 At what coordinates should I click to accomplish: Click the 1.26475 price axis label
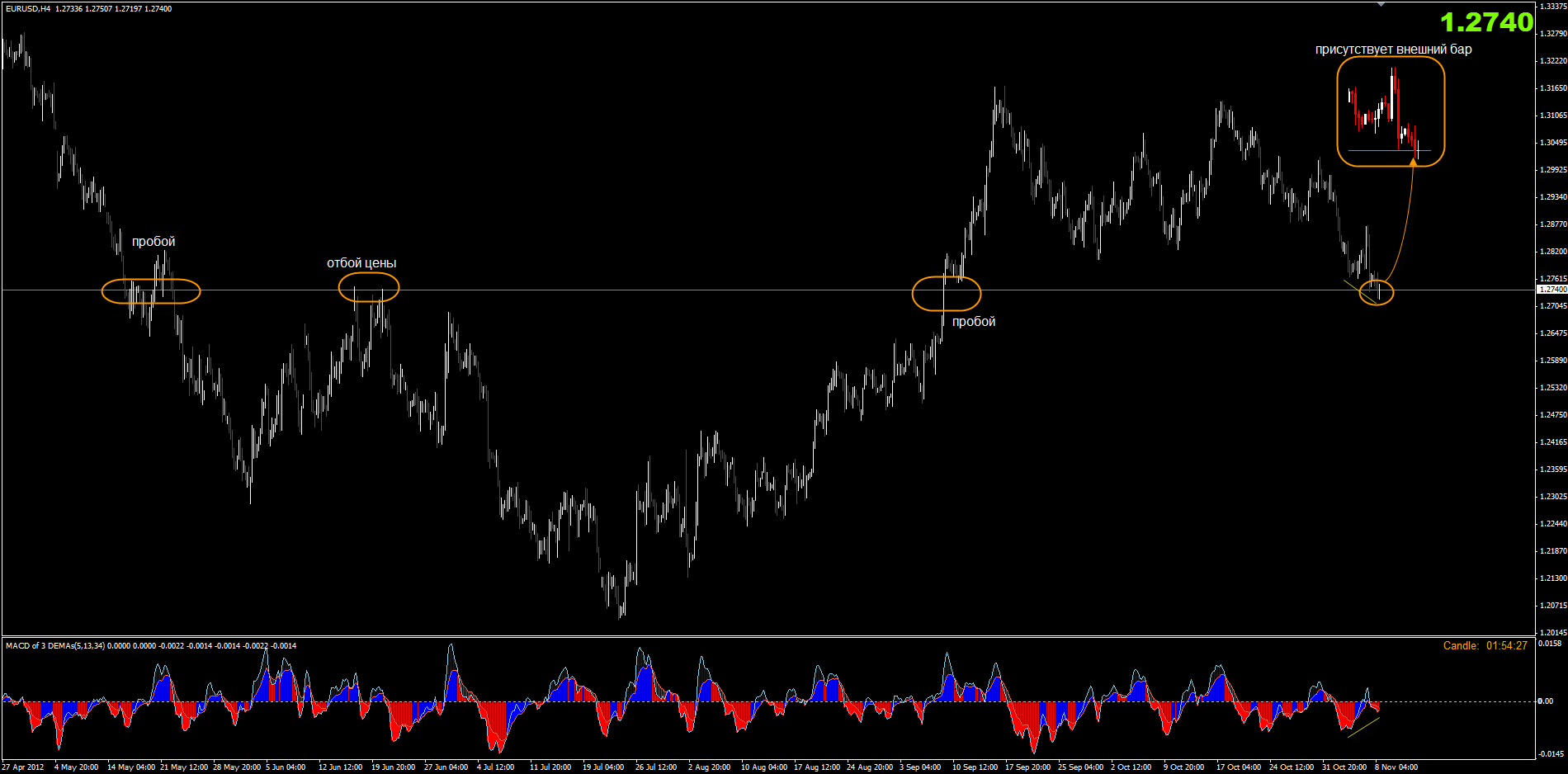click(1553, 333)
